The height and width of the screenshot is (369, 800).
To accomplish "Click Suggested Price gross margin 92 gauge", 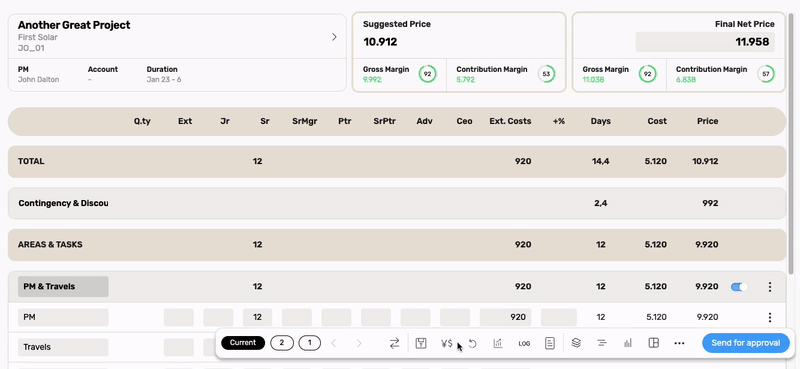I will (x=428, y=74).
